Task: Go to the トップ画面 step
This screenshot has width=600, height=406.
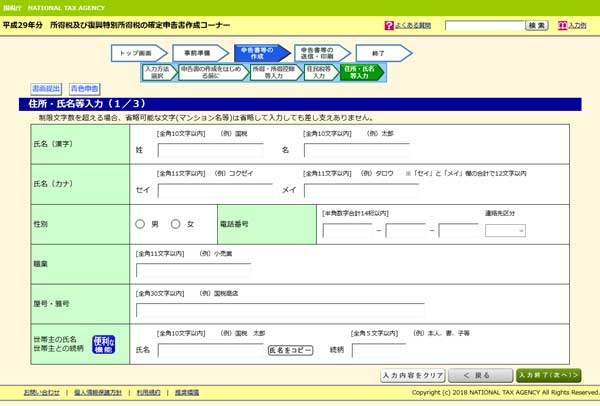Action: pyautogui.click(x=135, y=53)
